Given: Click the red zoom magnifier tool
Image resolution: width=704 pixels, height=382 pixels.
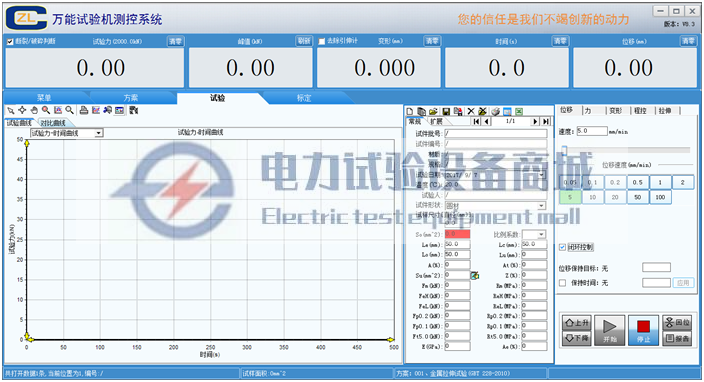Looking at the screenshot, I should 46,110.
